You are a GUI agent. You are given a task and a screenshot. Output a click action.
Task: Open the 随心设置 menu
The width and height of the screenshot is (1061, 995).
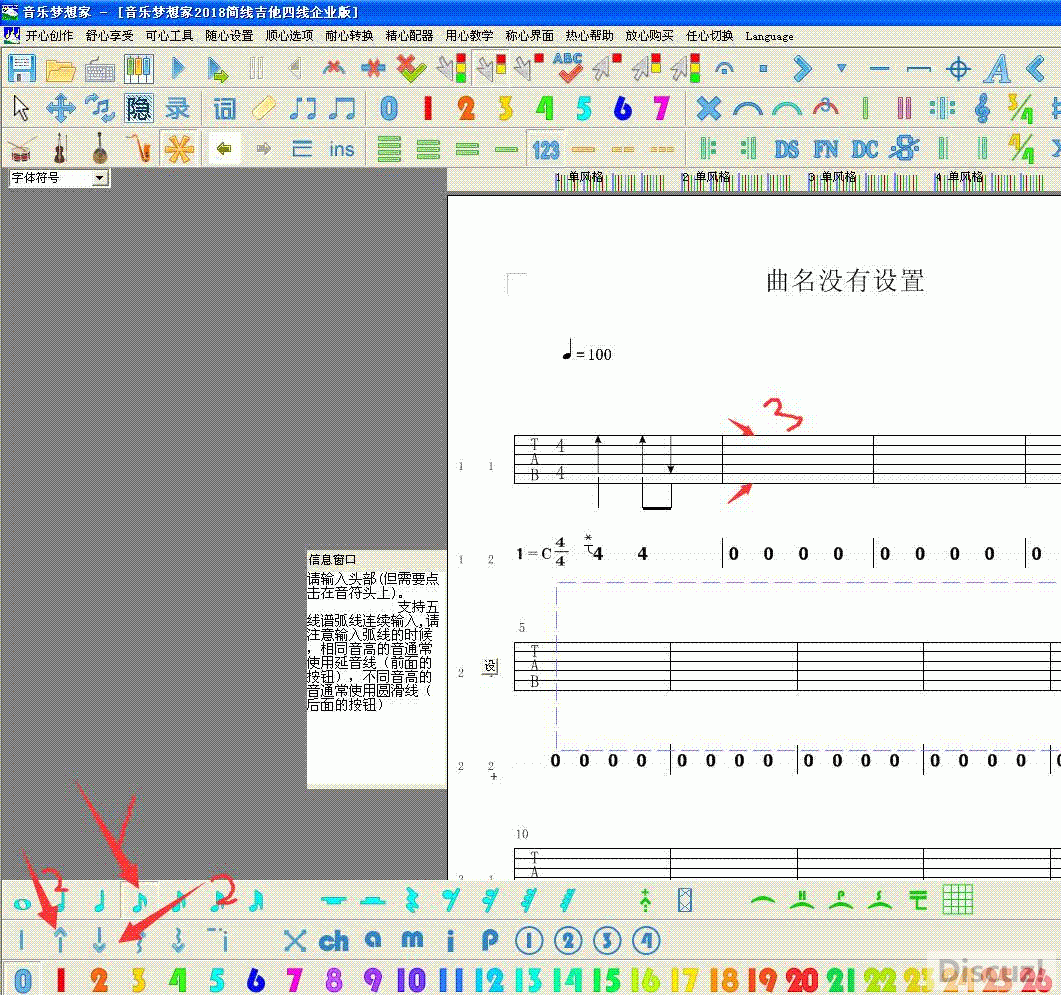click(x=229, y=36)
